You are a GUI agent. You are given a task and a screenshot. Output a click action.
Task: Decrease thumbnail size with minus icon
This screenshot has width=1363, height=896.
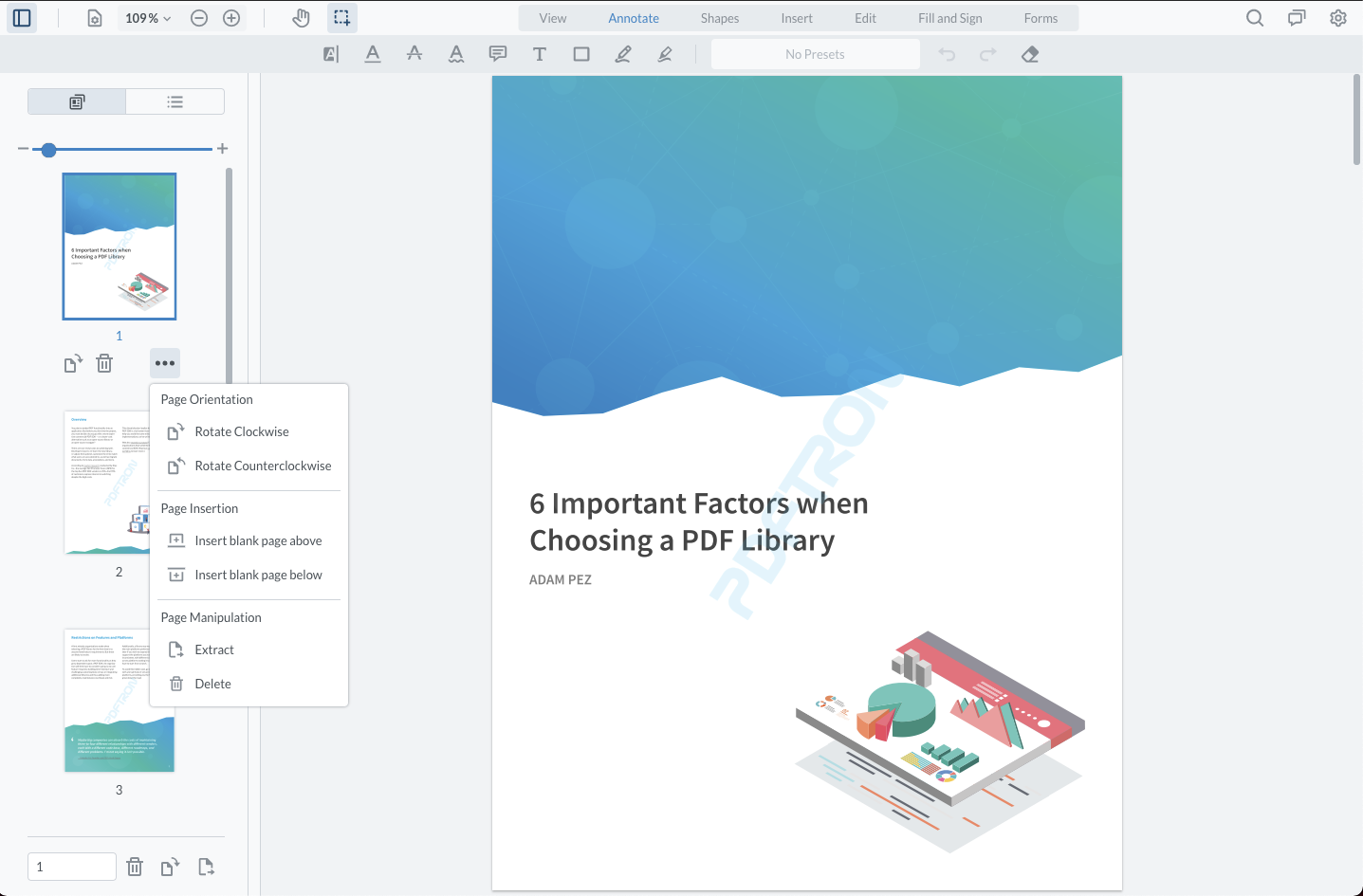tap(23, 149)
